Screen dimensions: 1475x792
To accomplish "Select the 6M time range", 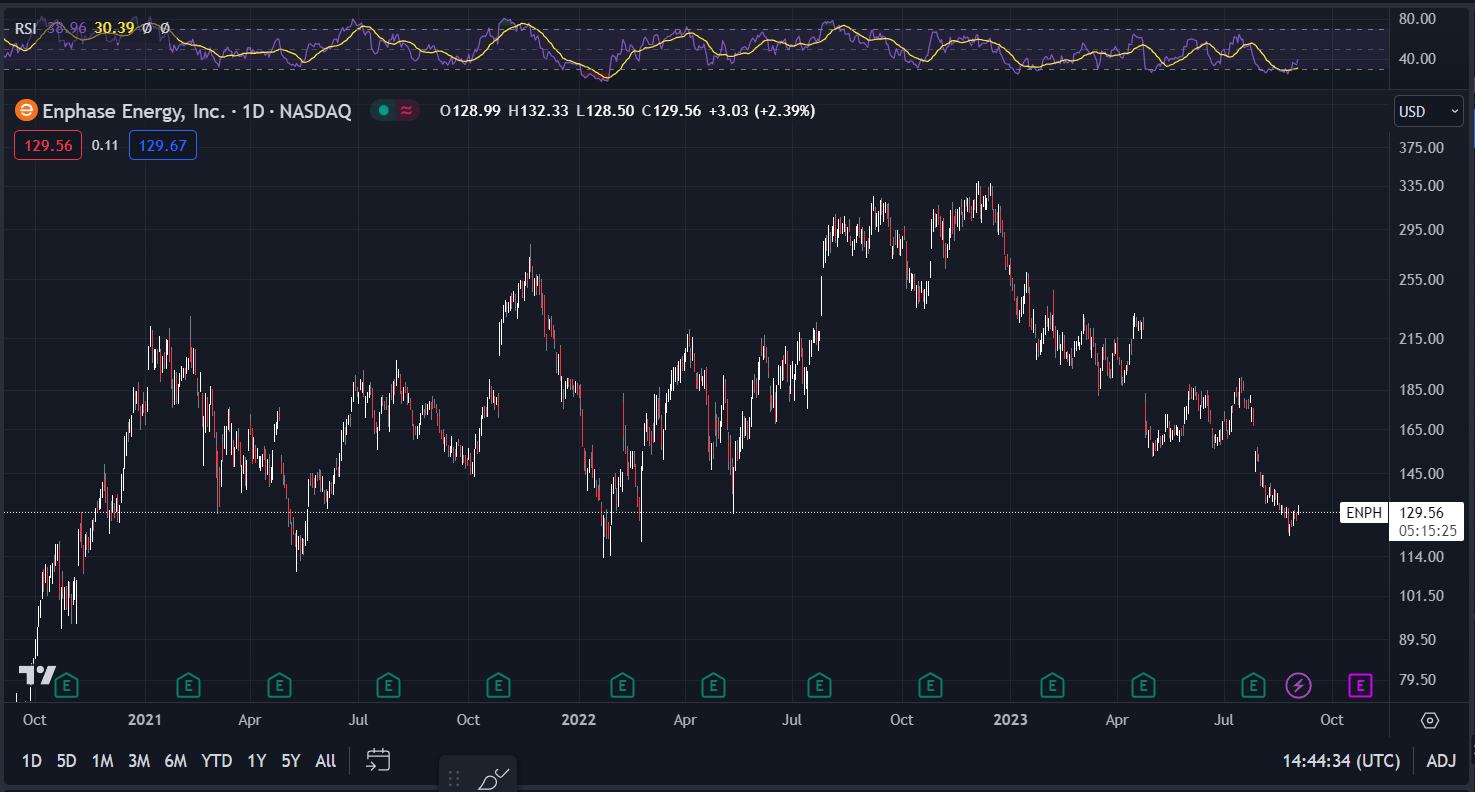I will 175,761.
